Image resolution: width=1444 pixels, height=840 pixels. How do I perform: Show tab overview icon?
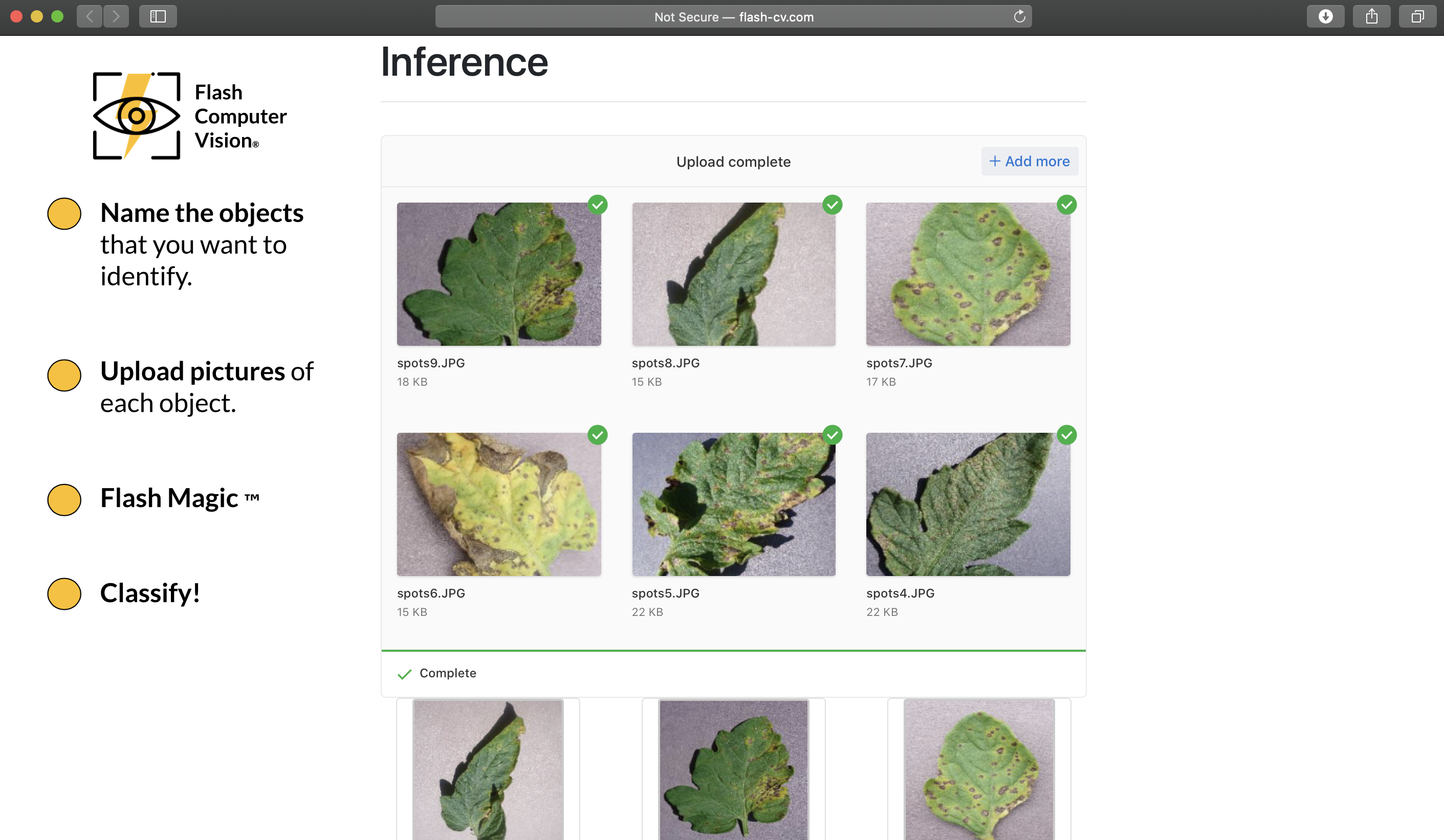click(1417, 16)
